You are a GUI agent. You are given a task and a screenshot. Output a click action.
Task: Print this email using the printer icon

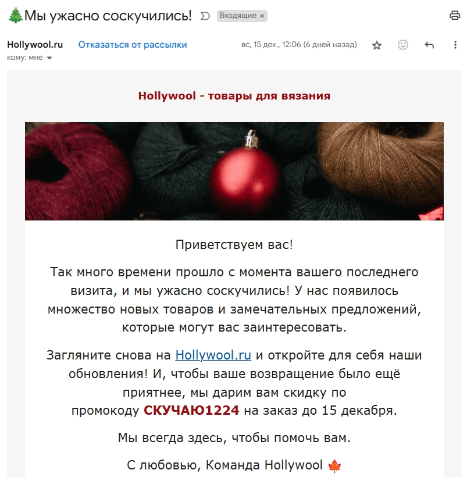455,15
